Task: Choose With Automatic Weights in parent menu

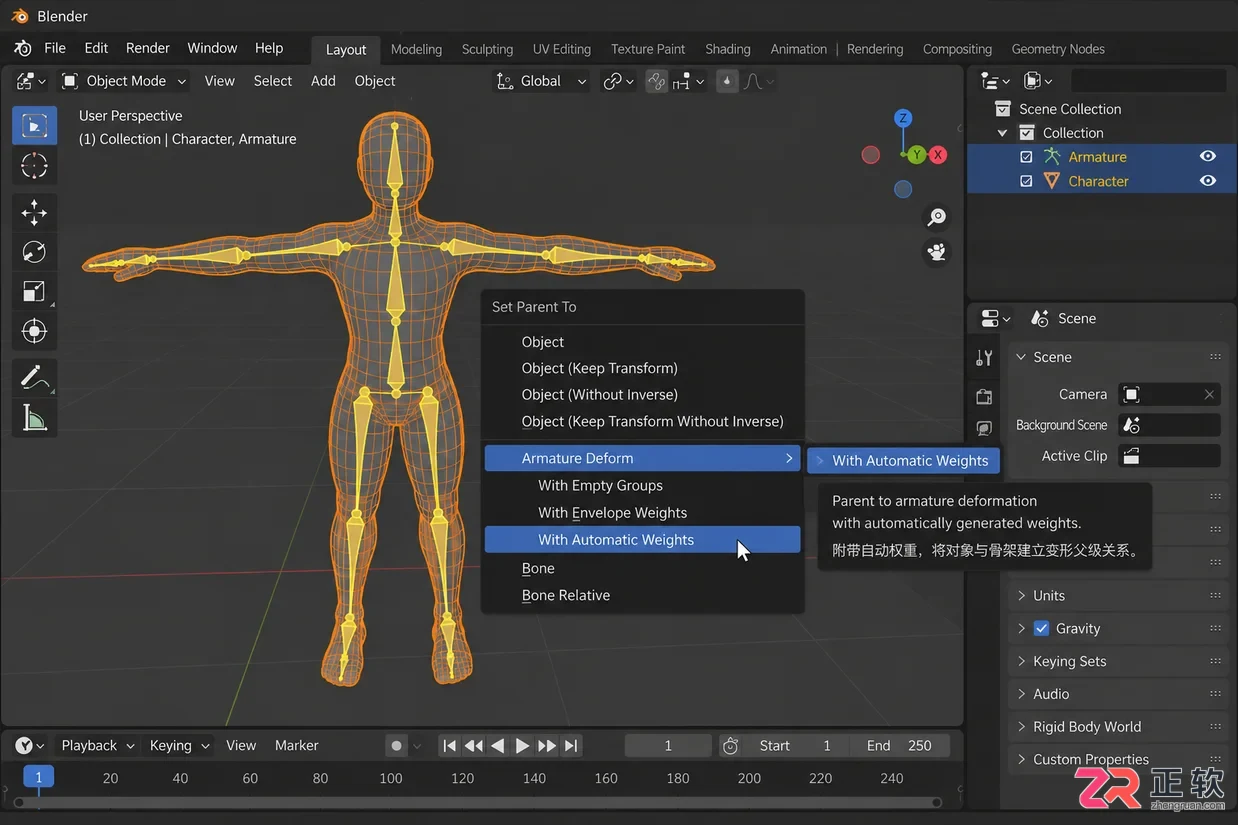Action: [x=642, y=540]
